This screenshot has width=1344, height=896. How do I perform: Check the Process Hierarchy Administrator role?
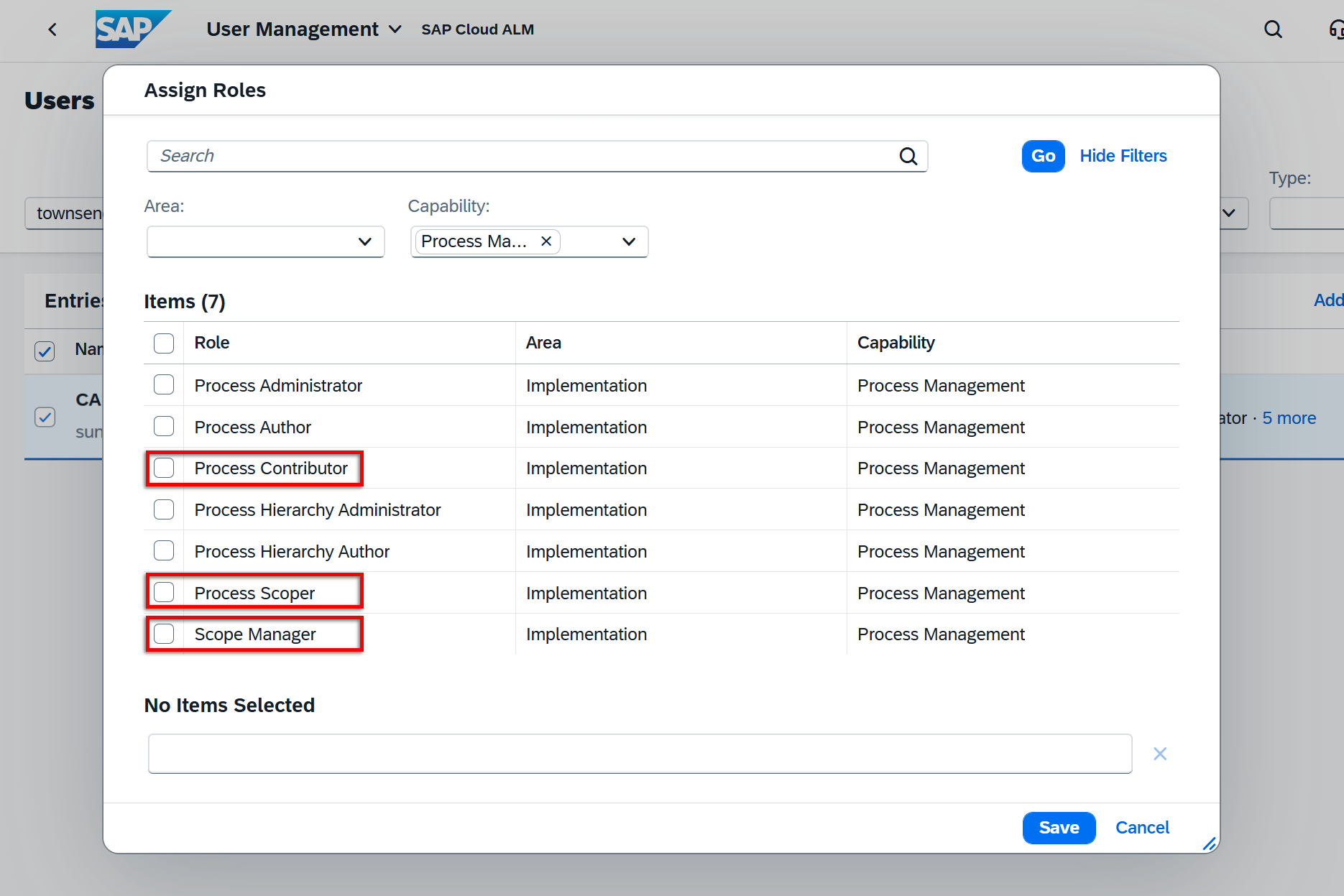[164, 510]
